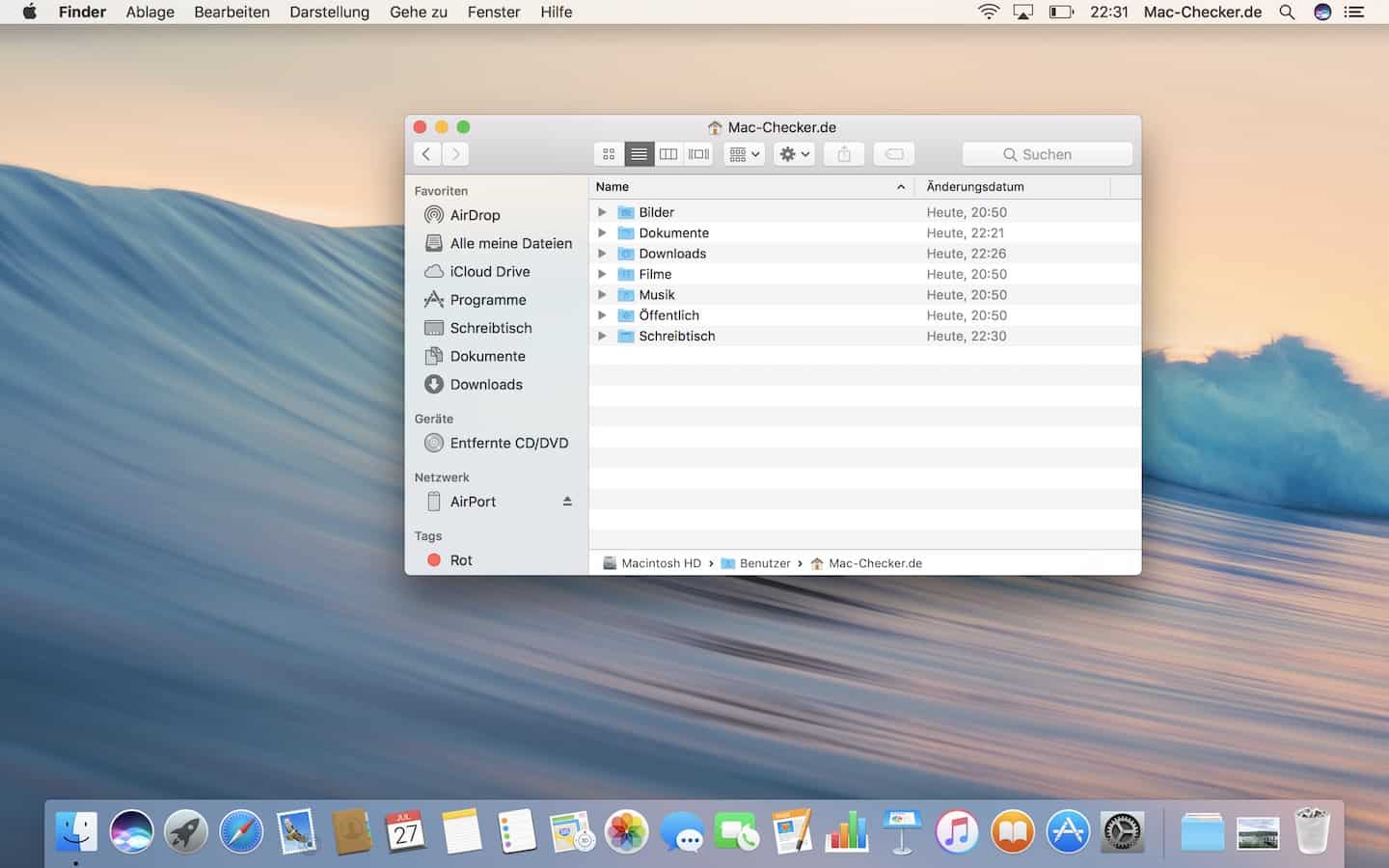The width and height of the screenshot is (1389, 868).
Task: Go back with the left chevron button
Action: tap(426, 154)
